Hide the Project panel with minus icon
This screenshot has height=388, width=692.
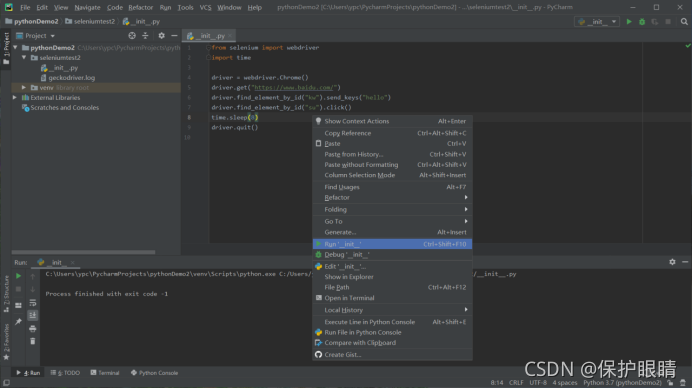click(174, 36)
